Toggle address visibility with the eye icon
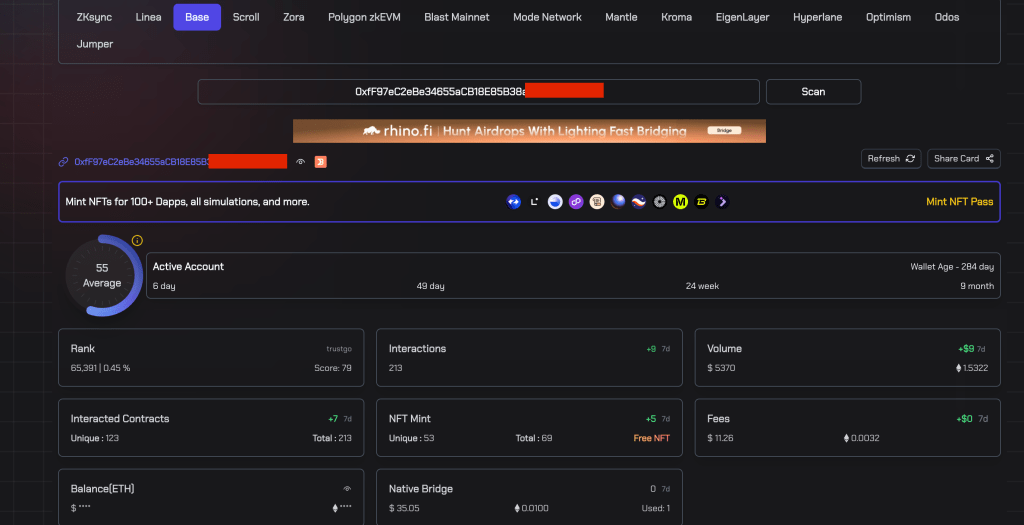The image size is (1024, 525). [x=301, y=161]
